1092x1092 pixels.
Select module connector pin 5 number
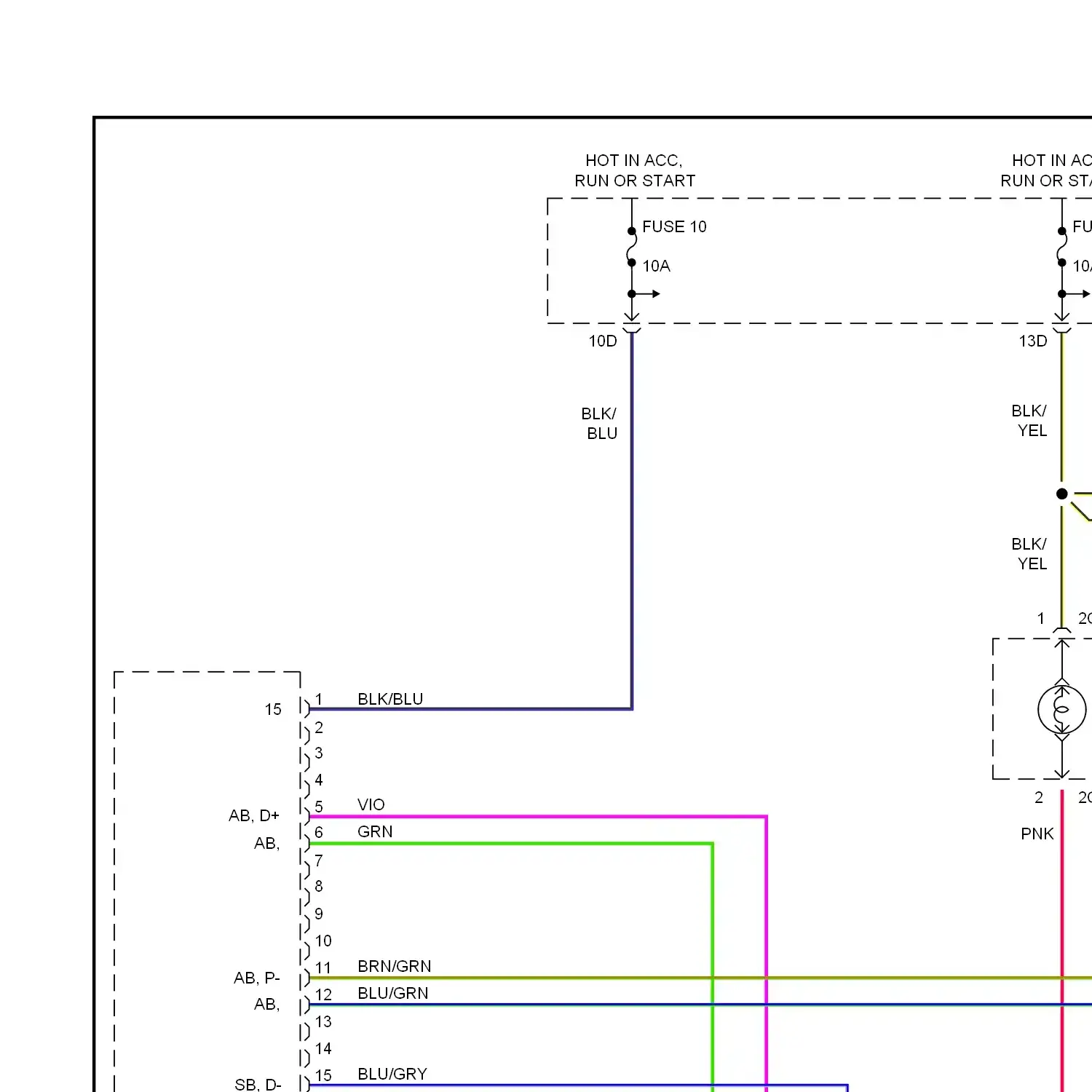point(319,807)
